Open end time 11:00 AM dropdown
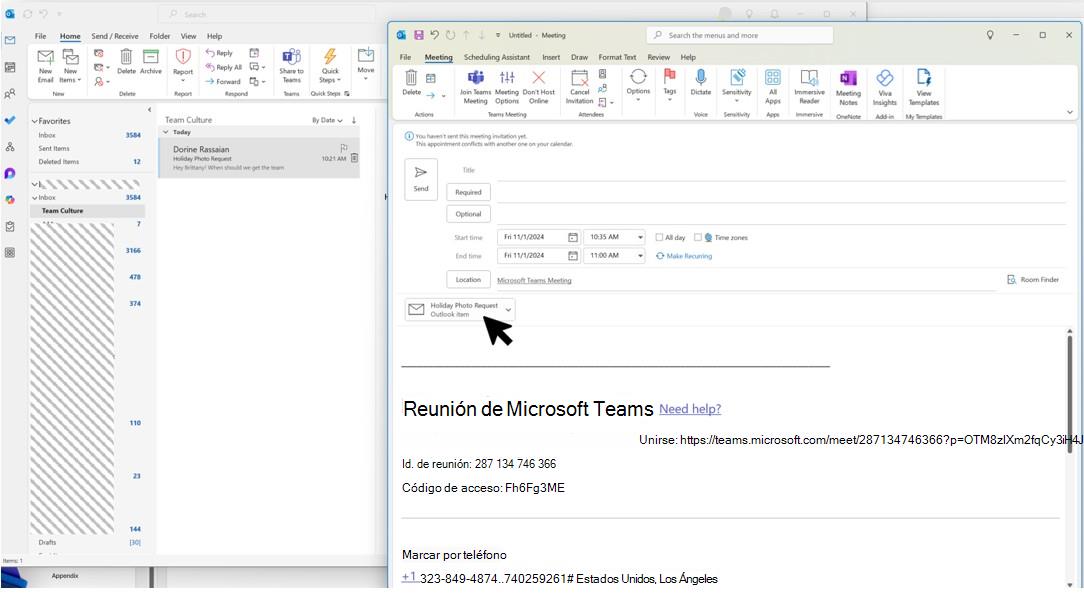1084x597 pixels. coord(640,256)
